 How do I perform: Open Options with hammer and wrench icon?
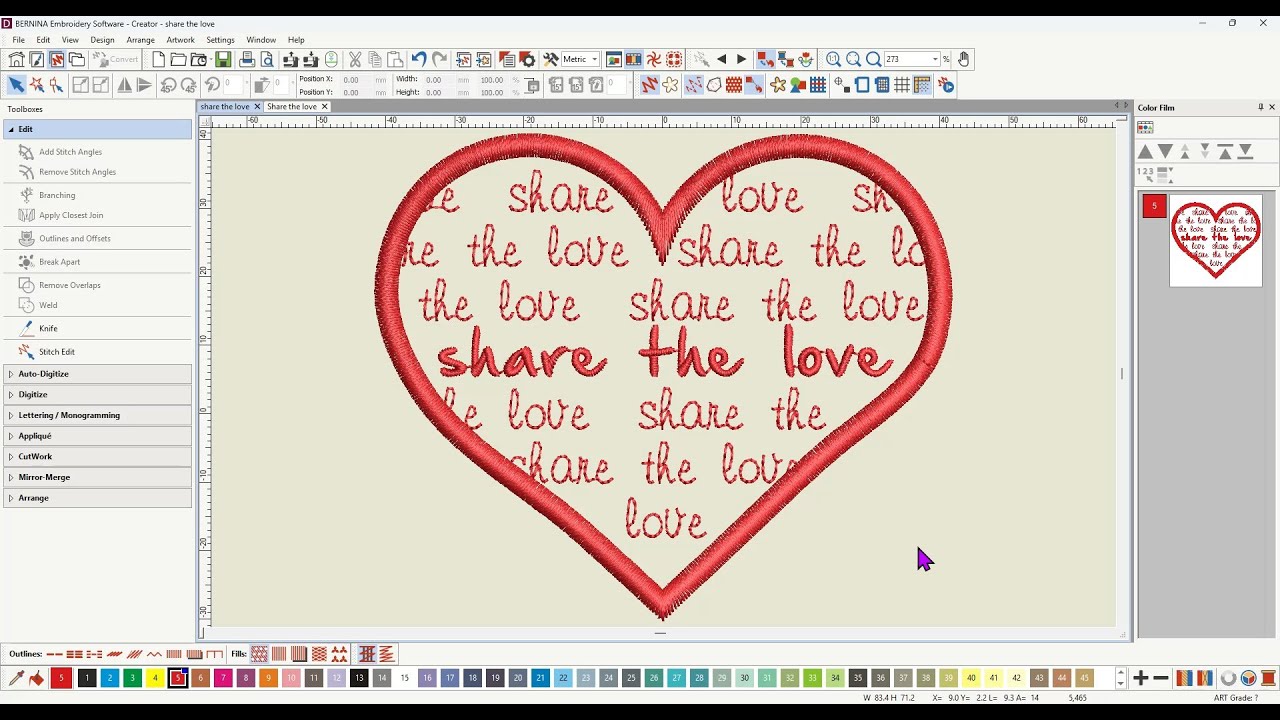550,59
